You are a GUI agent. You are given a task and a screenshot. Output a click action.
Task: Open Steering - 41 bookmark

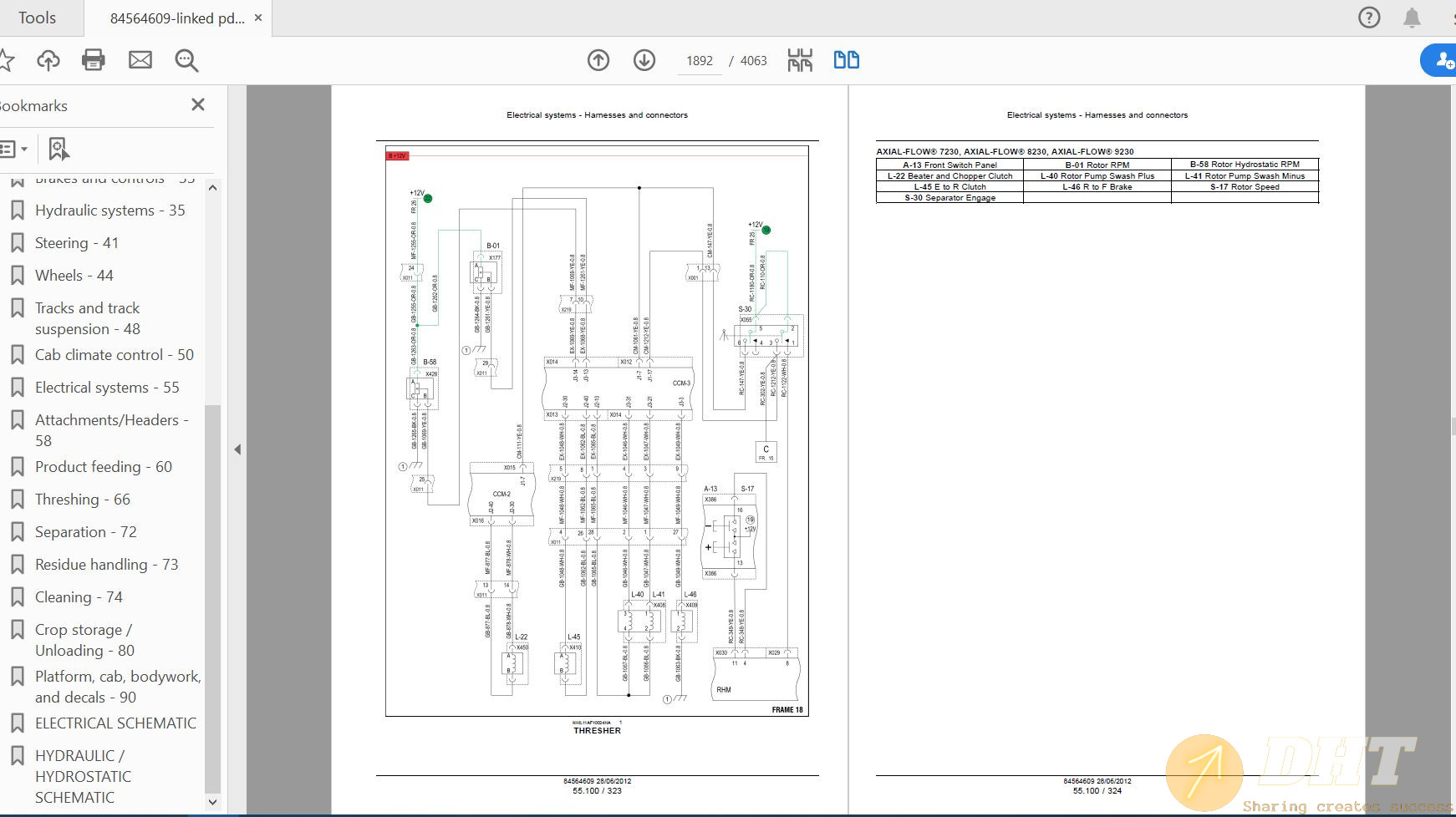[76, 243]
